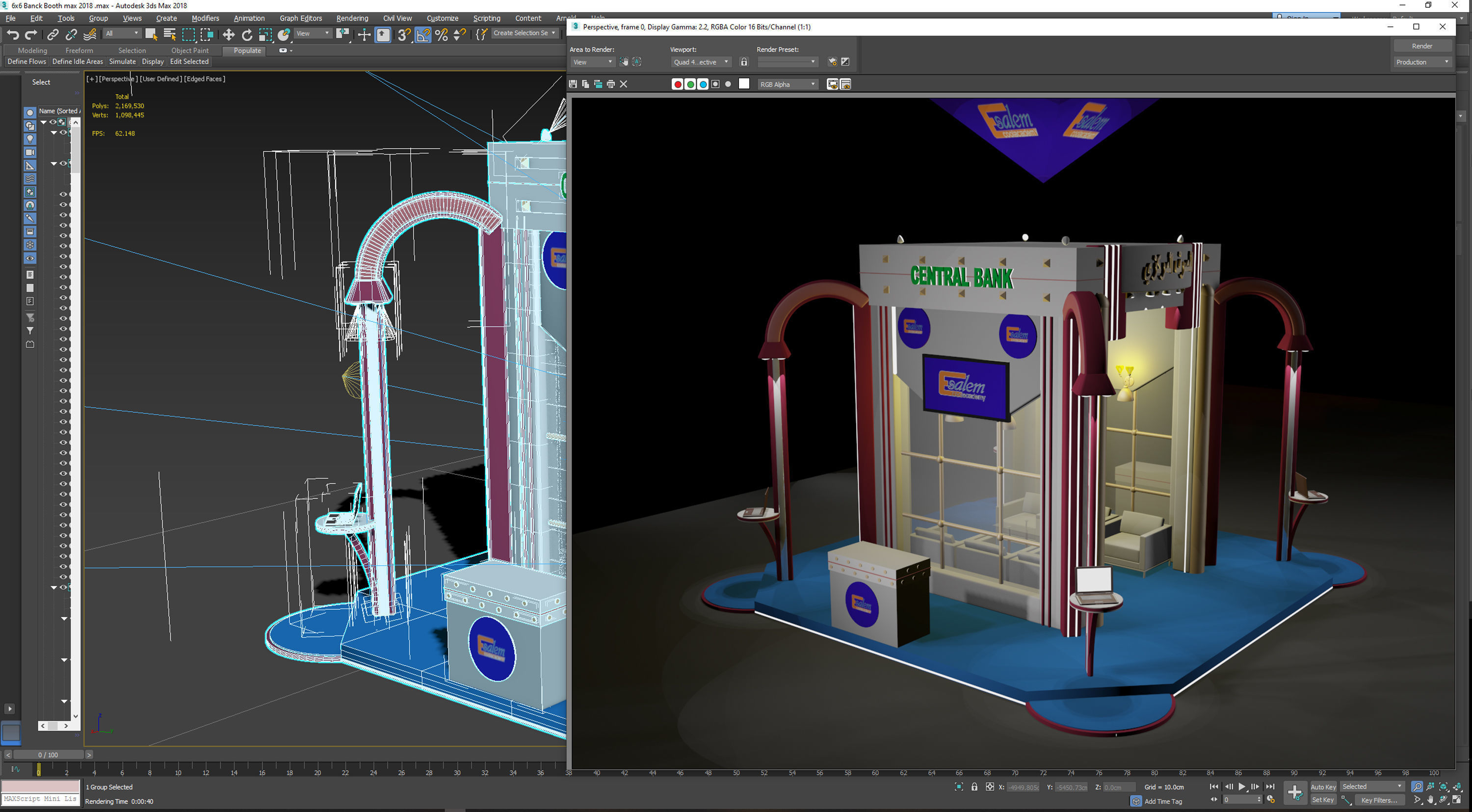
Task: Click the white background color swatch in render window
Action: coord(744,84)
